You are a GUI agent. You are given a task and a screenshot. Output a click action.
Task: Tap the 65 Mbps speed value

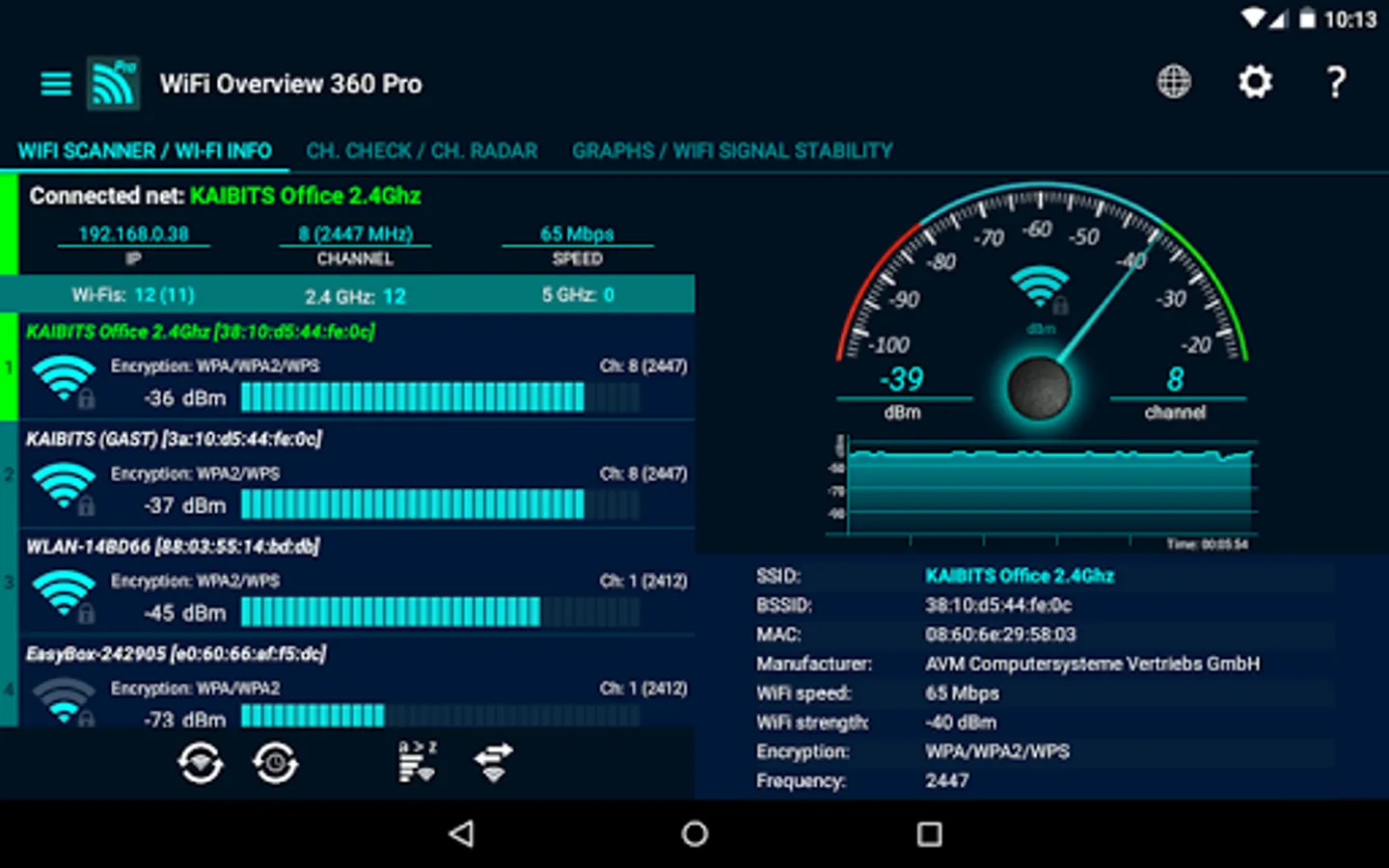pos(577,234)
